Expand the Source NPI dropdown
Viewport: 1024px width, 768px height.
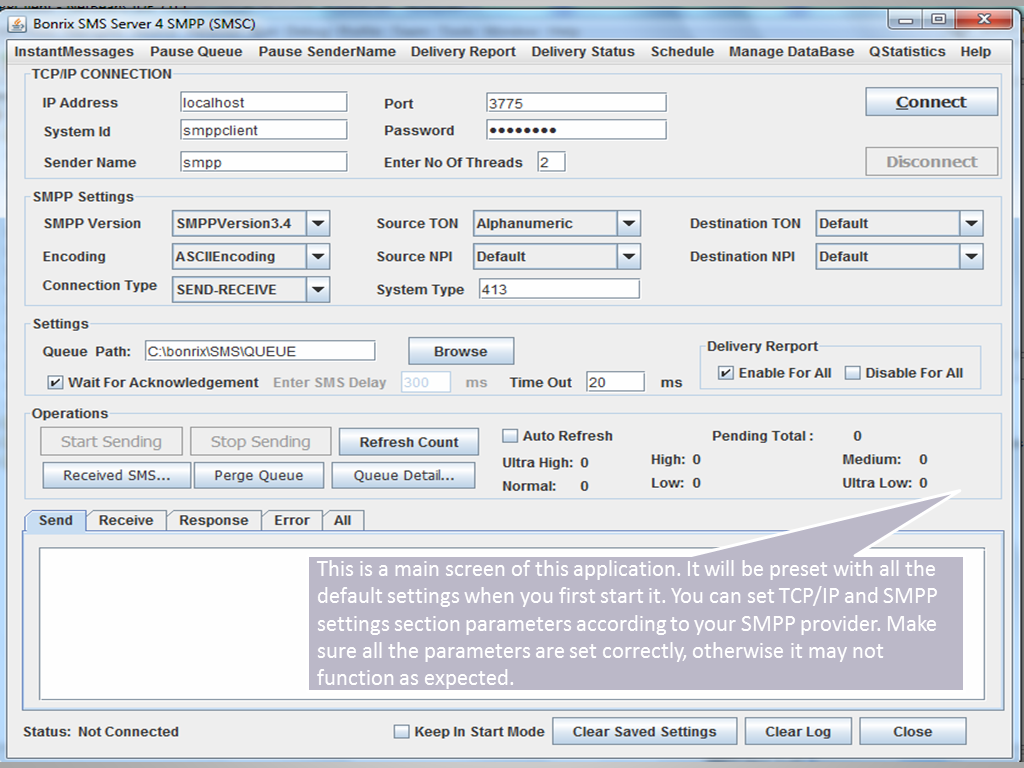629,257
